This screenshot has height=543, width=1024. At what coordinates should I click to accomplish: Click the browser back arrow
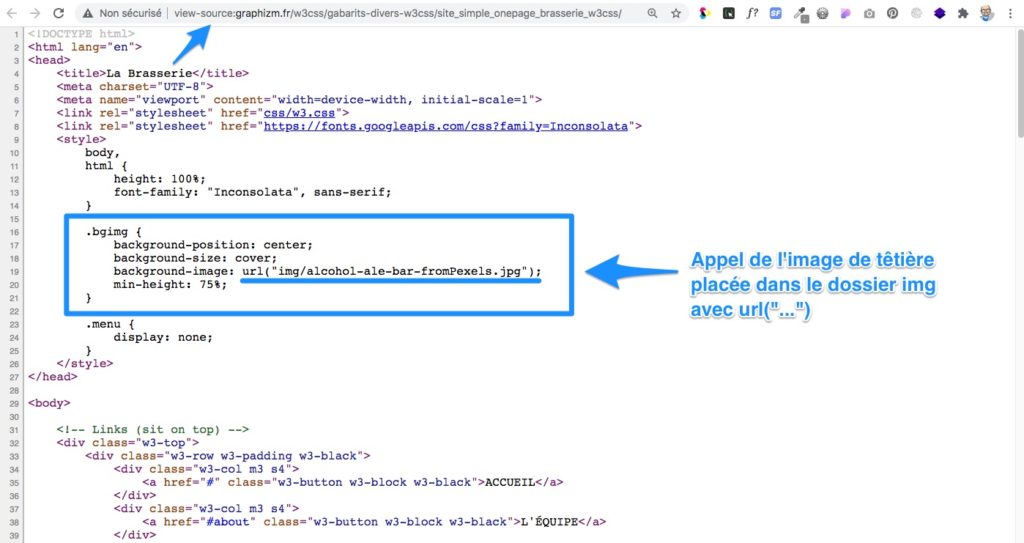[12, 13]
